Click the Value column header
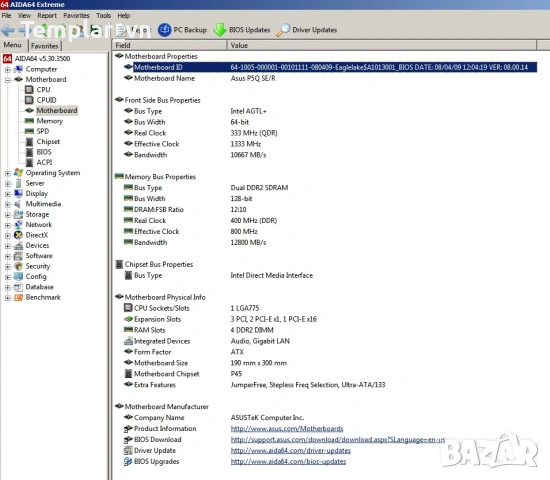This screenshot has width=550, height=480. (x=382, y=45)
